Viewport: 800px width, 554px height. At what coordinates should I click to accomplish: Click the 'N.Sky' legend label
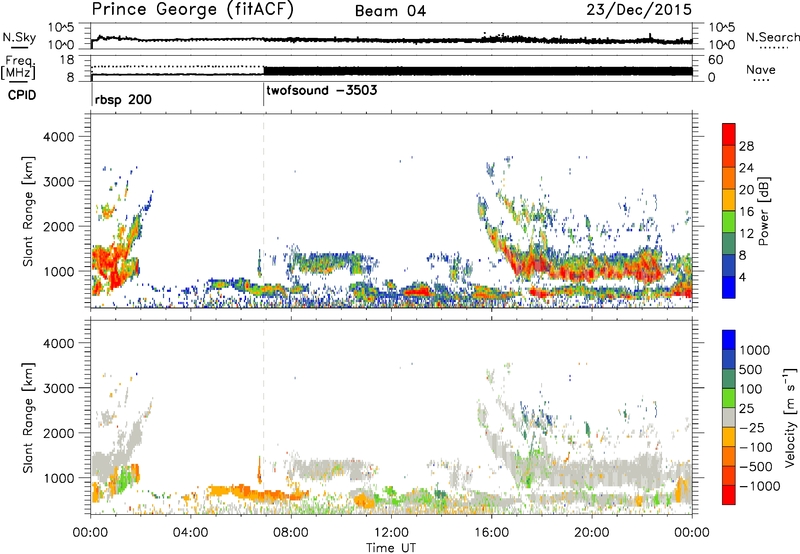[19, 37]
